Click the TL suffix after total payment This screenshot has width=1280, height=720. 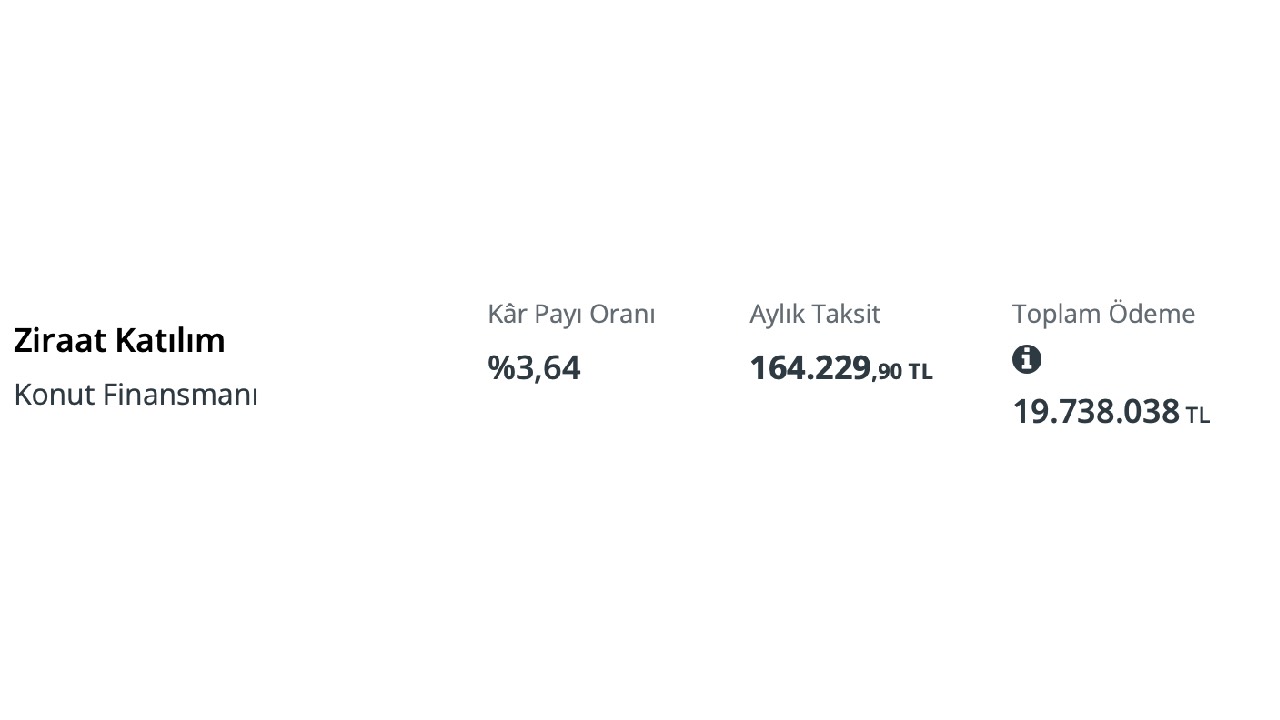coord(1198,415)
